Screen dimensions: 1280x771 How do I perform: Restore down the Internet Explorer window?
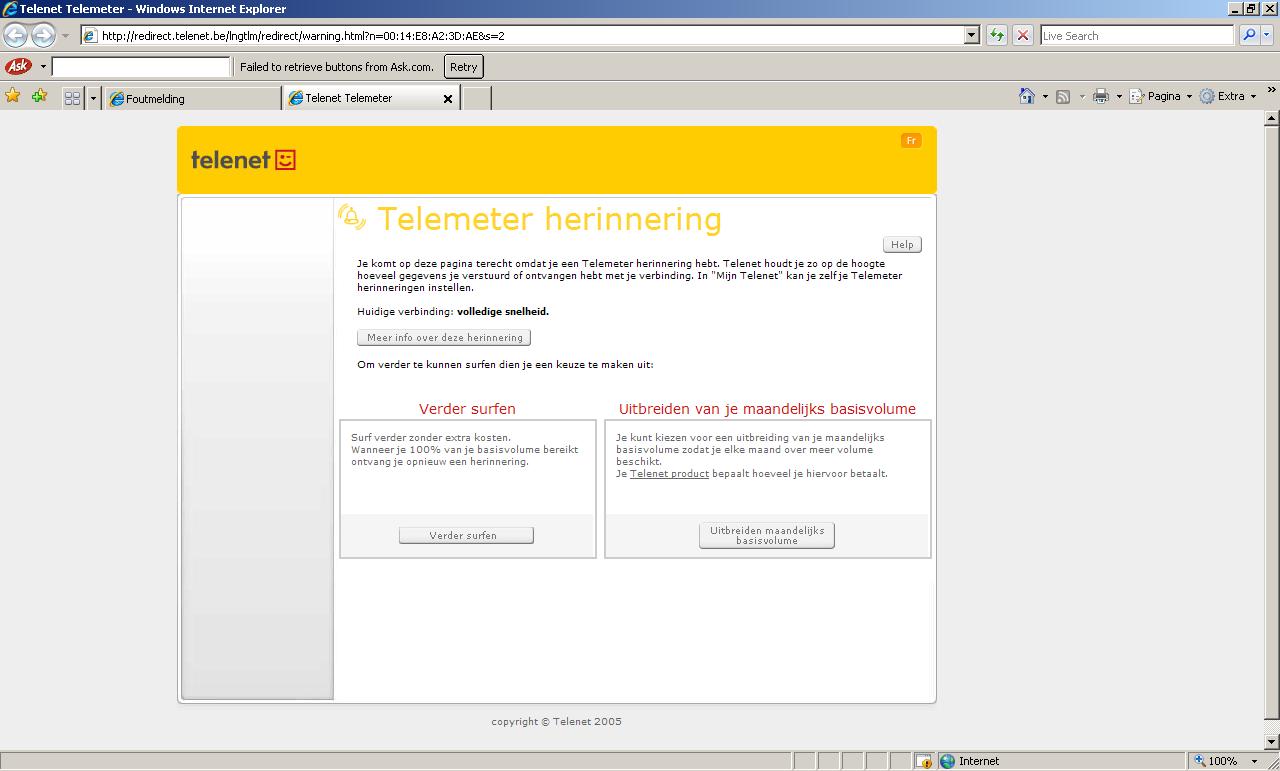point(1251,9)
